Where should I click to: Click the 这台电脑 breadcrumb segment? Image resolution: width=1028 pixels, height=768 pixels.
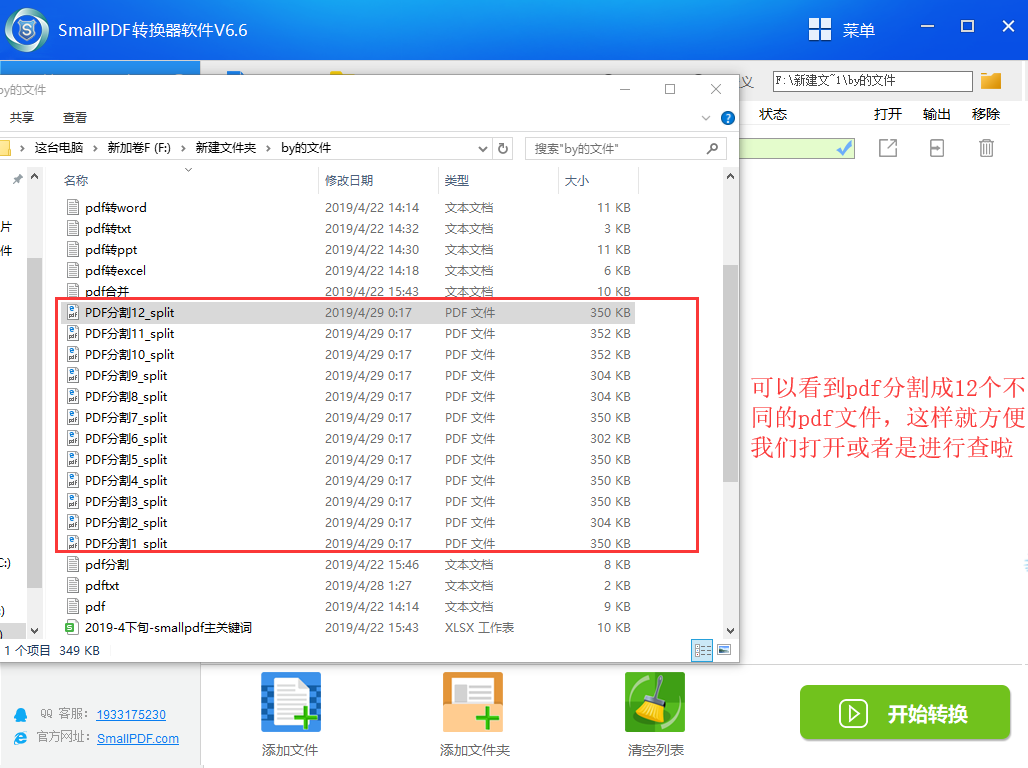click(x=59, y=148)
